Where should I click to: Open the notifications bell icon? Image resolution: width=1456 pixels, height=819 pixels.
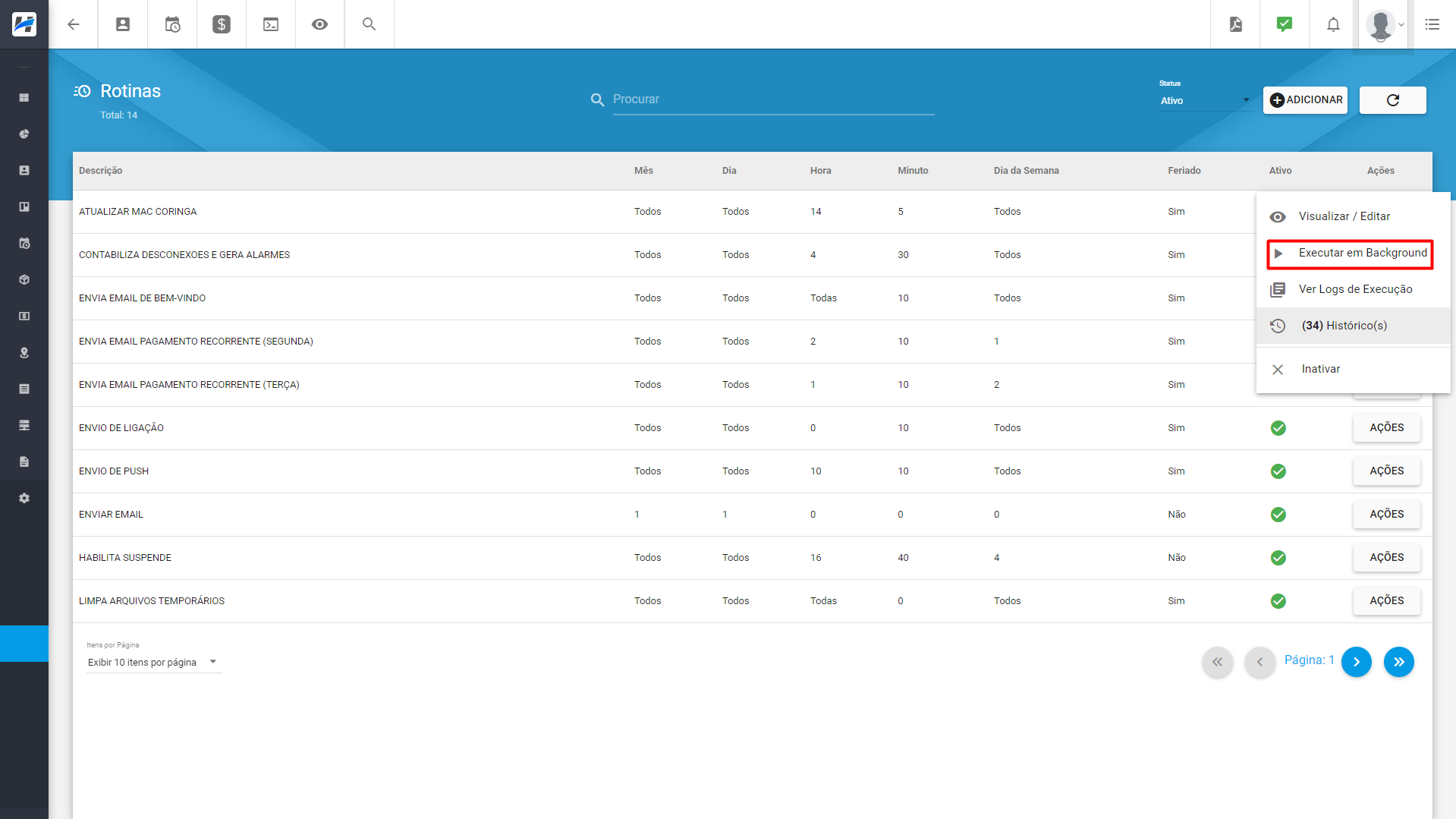[1333, 24]
